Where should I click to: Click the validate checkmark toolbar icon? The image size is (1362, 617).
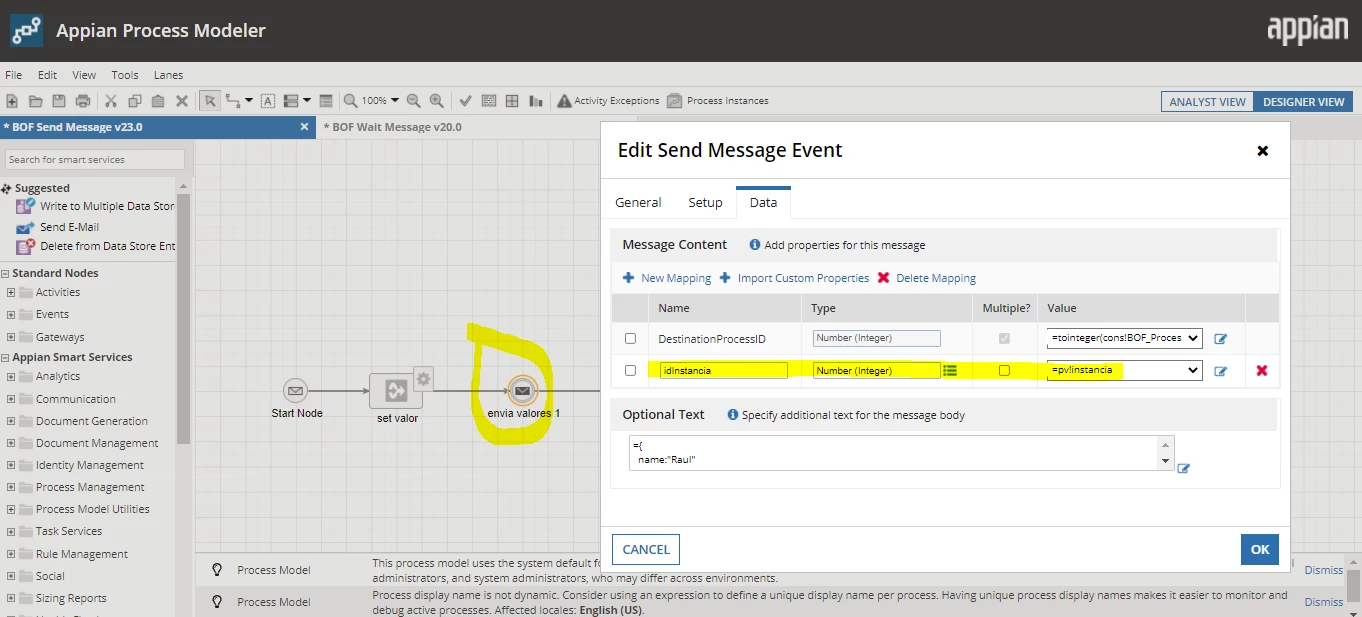point(465,101)
